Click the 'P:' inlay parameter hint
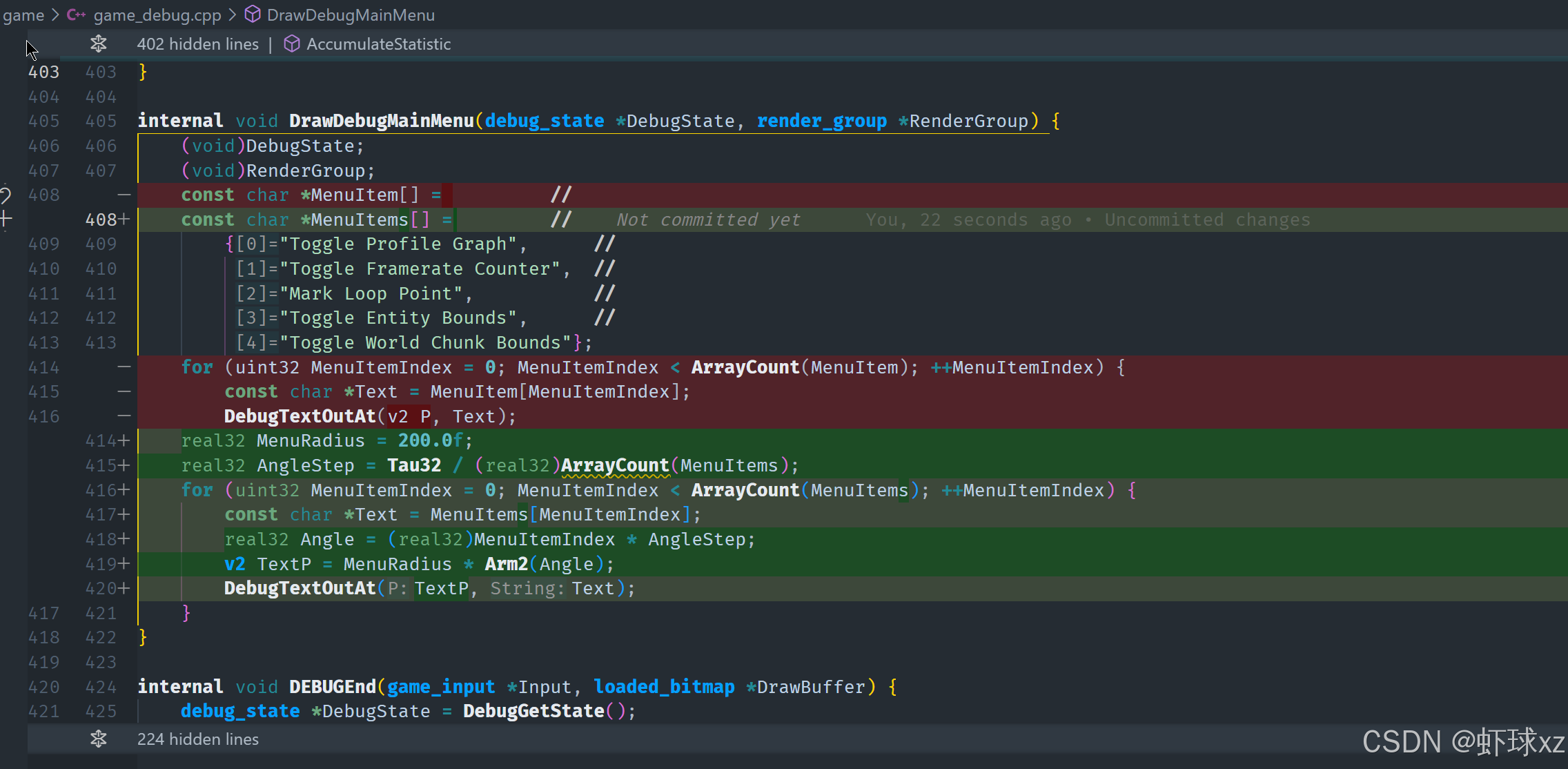The image size is (1568, 769). tap(398, 588)
